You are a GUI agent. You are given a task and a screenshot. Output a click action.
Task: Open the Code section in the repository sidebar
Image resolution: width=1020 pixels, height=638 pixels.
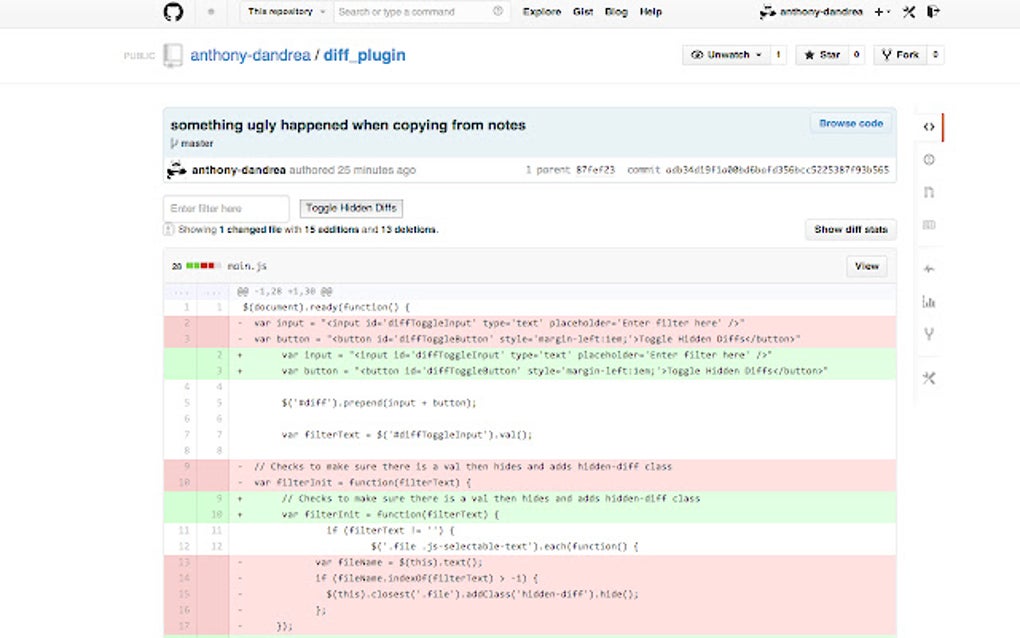928,127
